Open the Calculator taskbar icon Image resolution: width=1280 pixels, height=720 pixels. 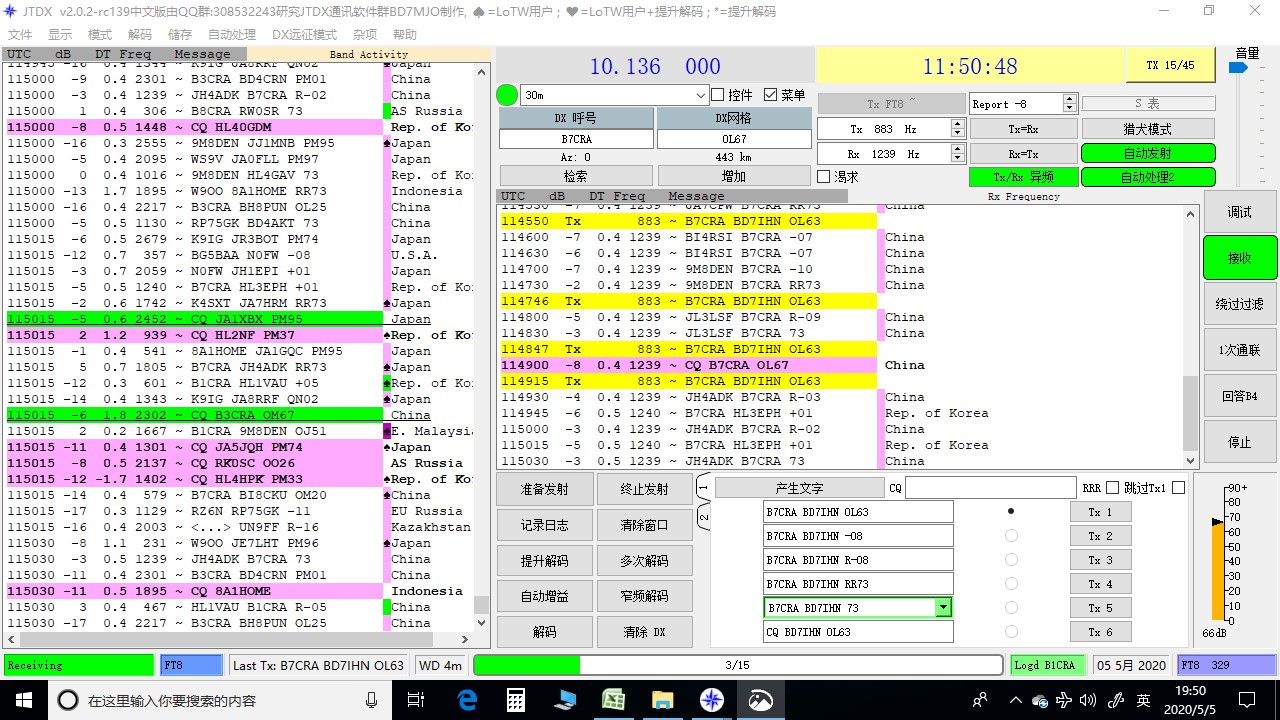516,700
